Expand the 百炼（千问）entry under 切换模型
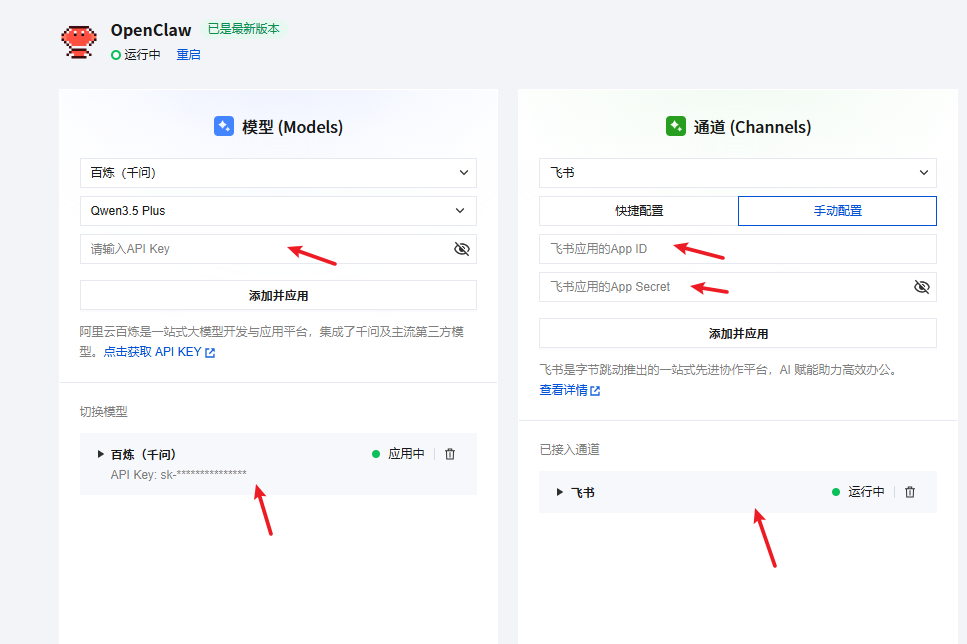This screenshot has width=967, height=644. coord(100,453)
